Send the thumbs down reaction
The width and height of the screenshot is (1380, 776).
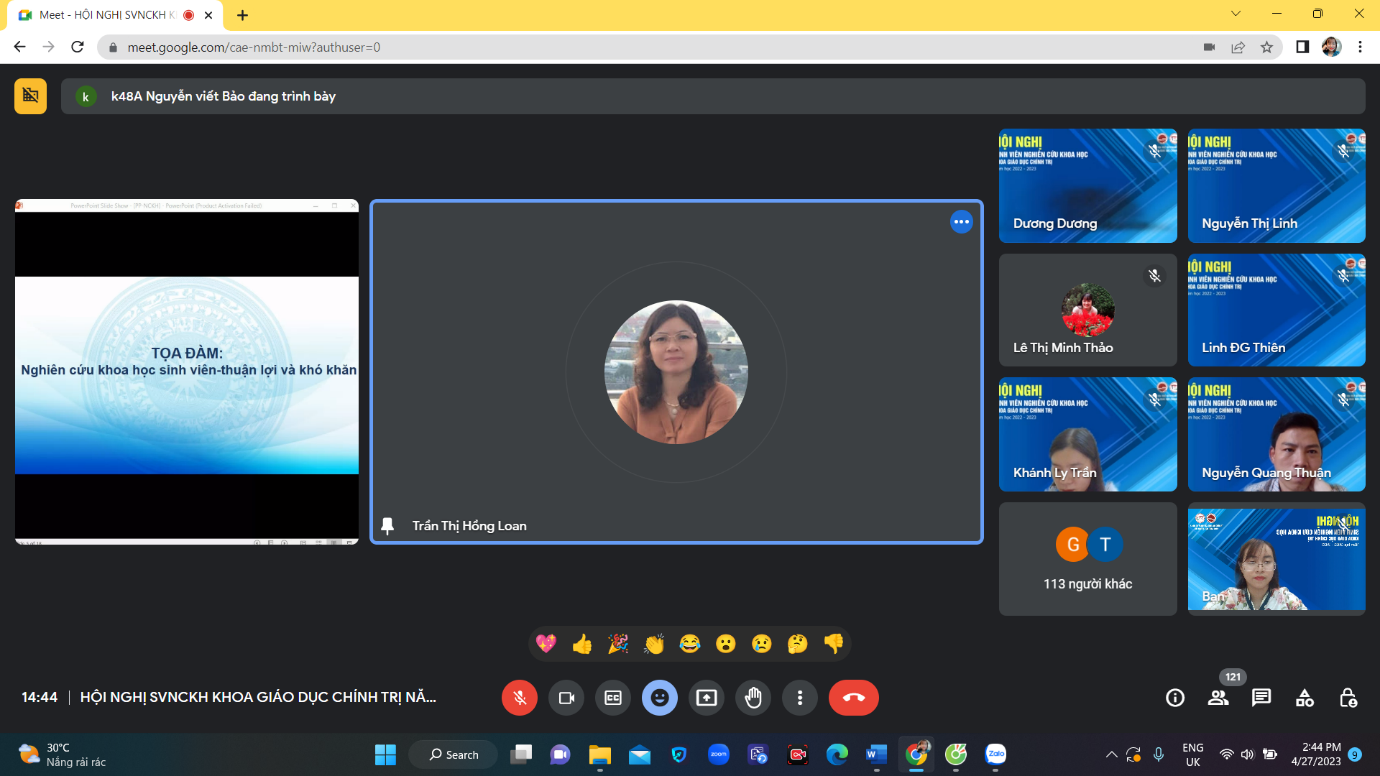pyautogui.click(x=833, y=644)
